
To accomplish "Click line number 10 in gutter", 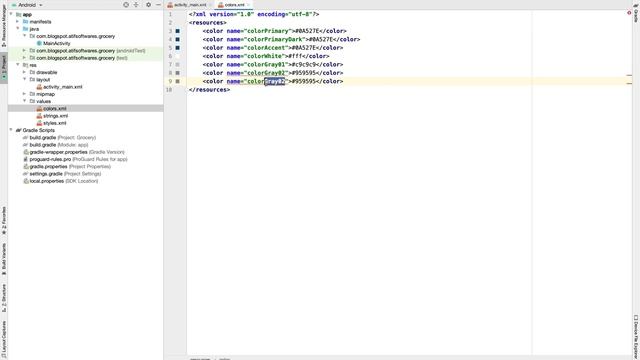I will (169, 90).
